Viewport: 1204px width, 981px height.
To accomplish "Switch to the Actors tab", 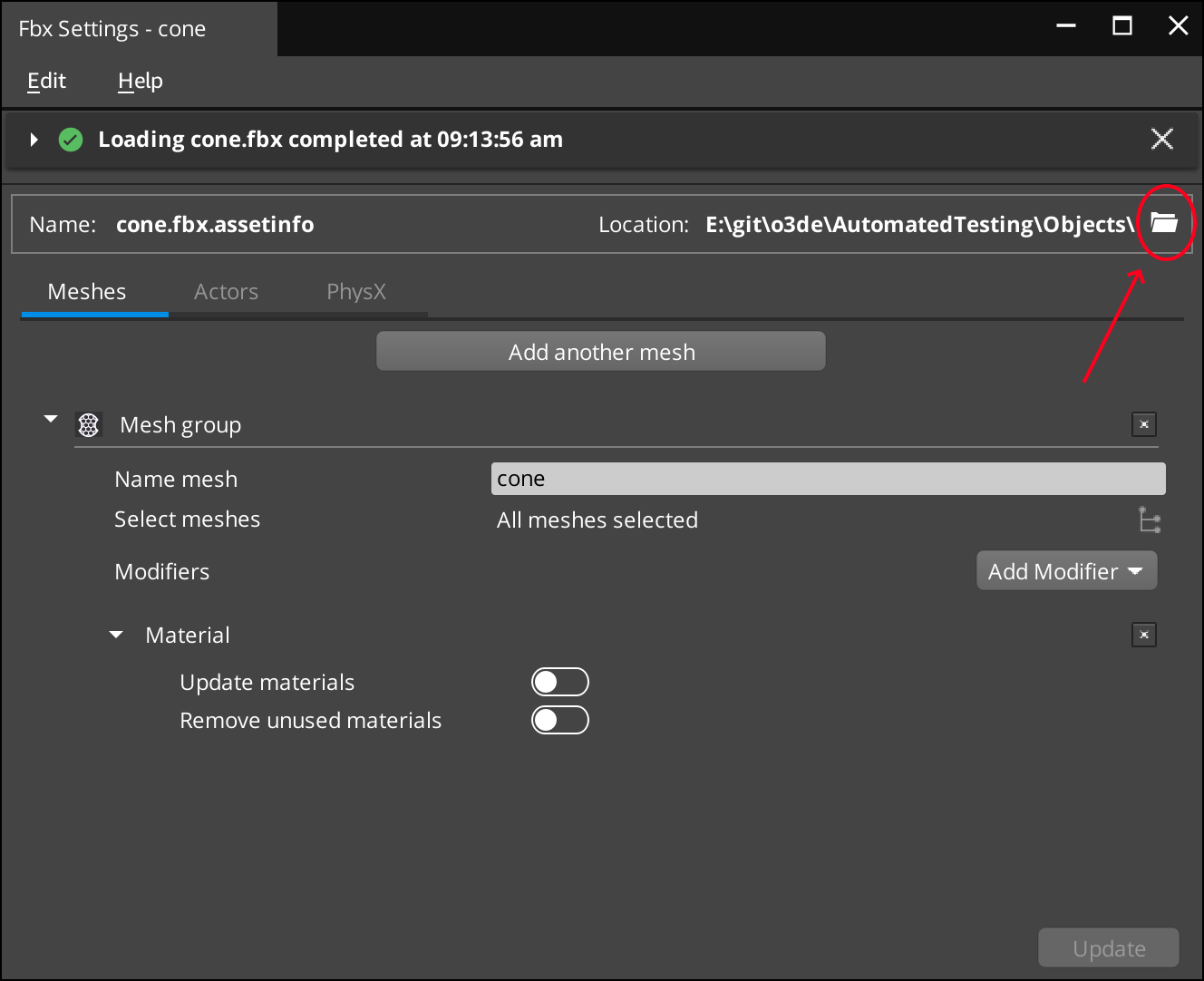I will click(226, 292).
